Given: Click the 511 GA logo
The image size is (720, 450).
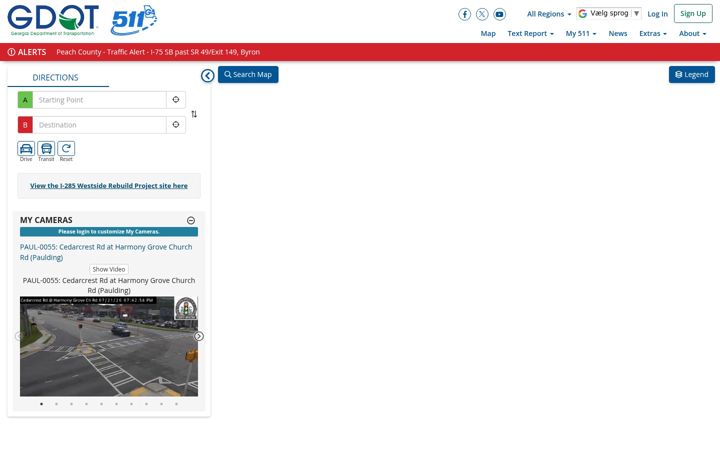Looking at the screenshot, I should [134, 21].
